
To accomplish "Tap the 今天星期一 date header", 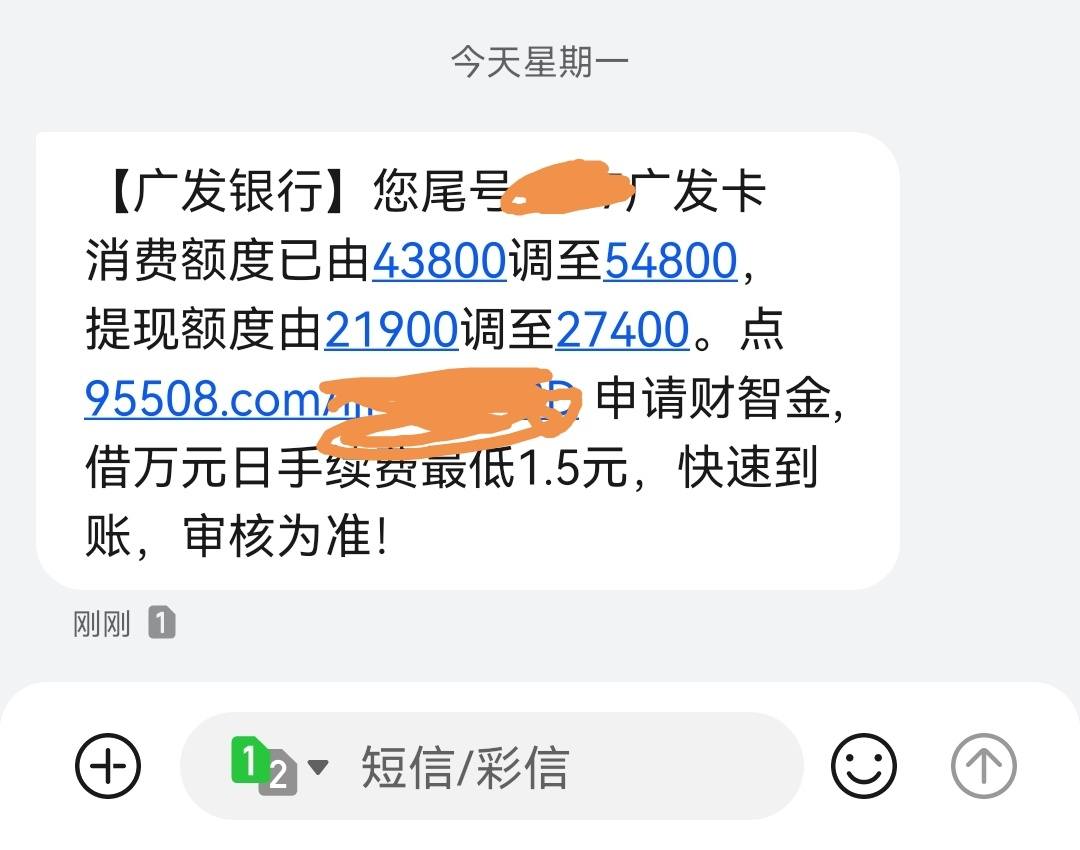I will click(x=539, y=62).
